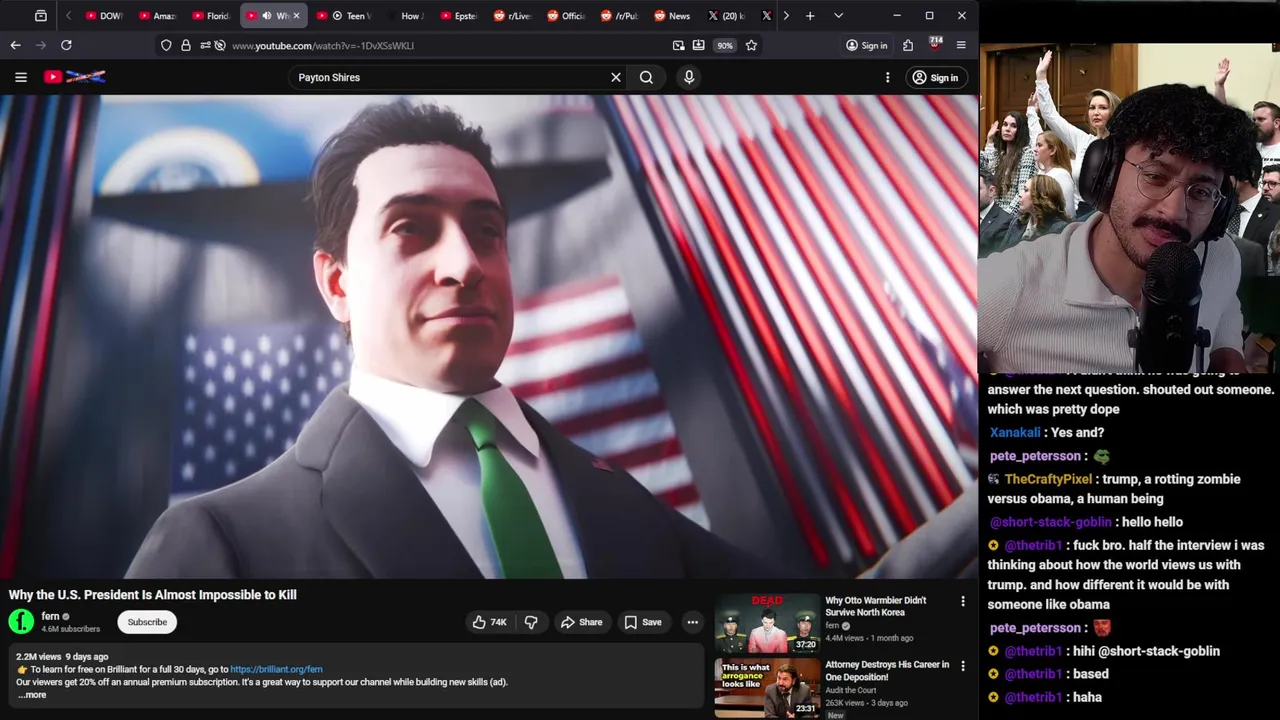The width and height of the screenshot is (1280, 720).
Task: Click the padlock site security icon
Action: tap(185, 45)
